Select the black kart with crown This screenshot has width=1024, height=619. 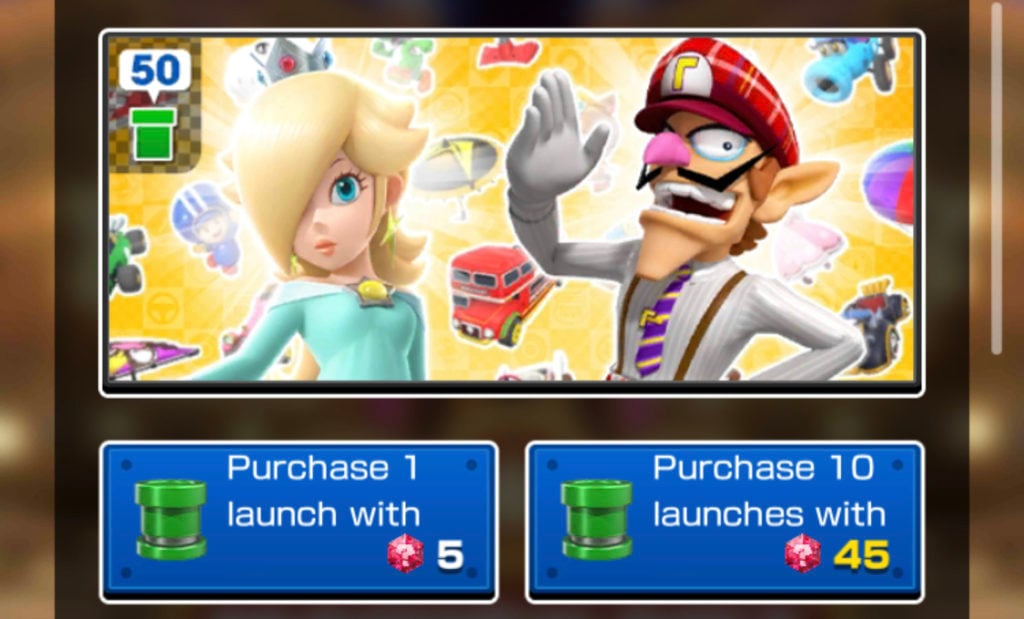(876, 323)
